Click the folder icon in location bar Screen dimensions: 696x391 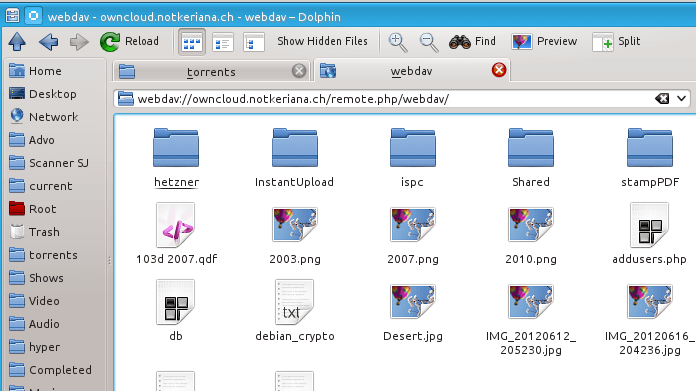point(126,99)
